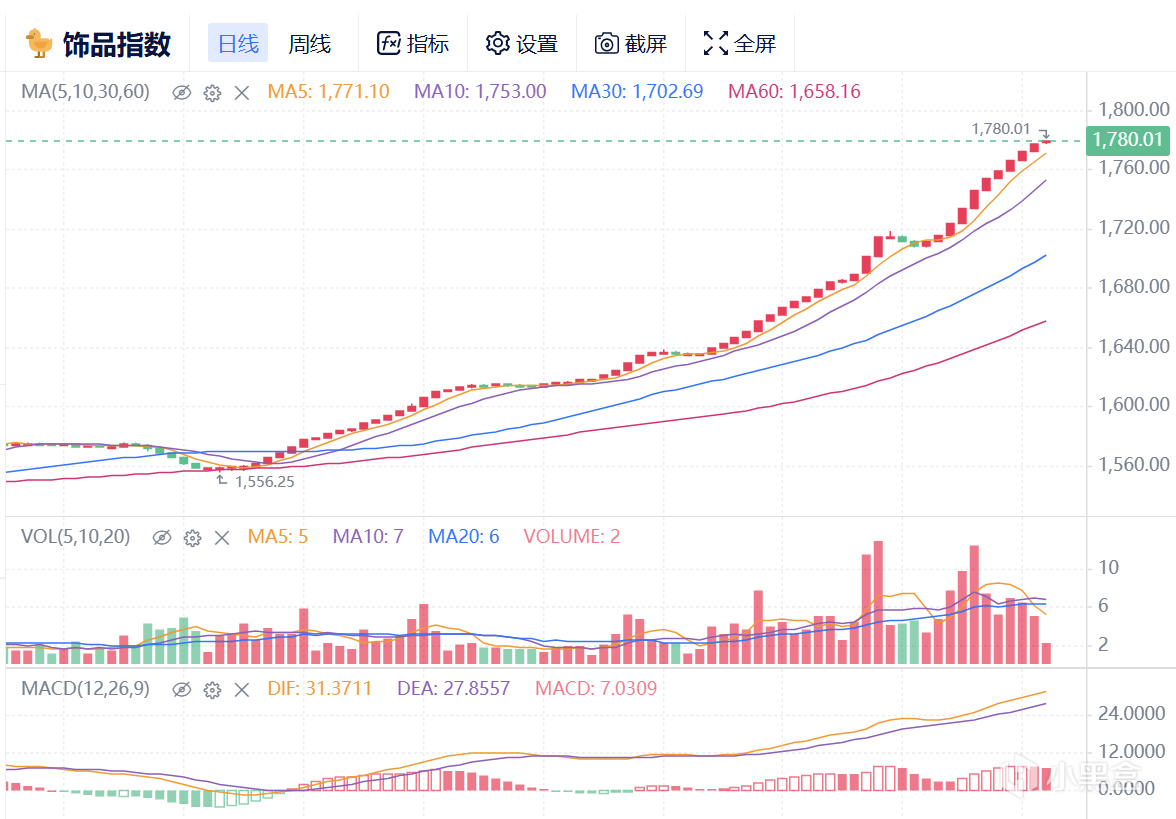This screenshot has height=819, width=1176.
Task: Remove the VOL indicator
Action: click(222, 538)
